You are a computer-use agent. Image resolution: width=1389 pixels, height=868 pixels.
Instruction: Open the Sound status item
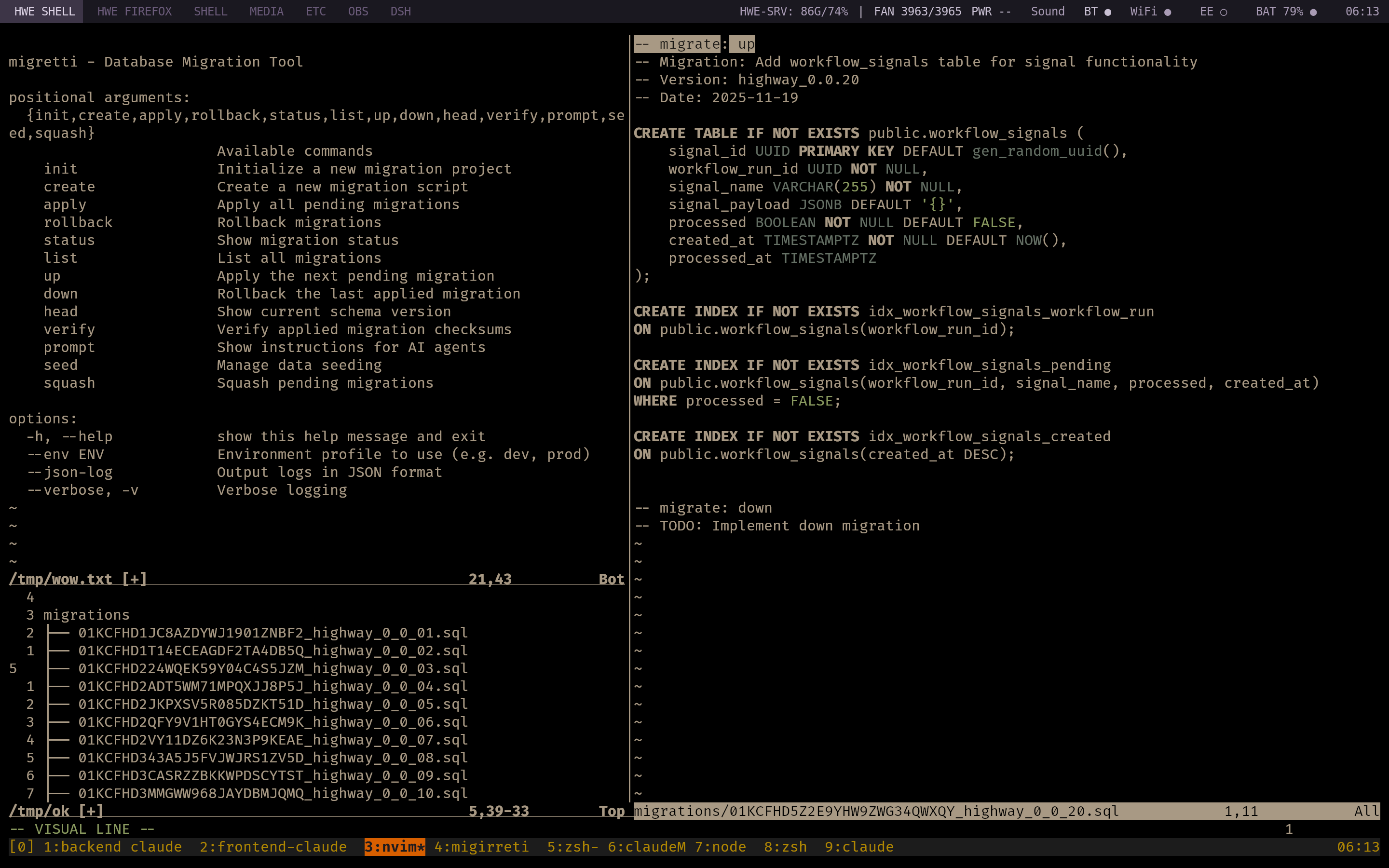(x=1047, y=12)
